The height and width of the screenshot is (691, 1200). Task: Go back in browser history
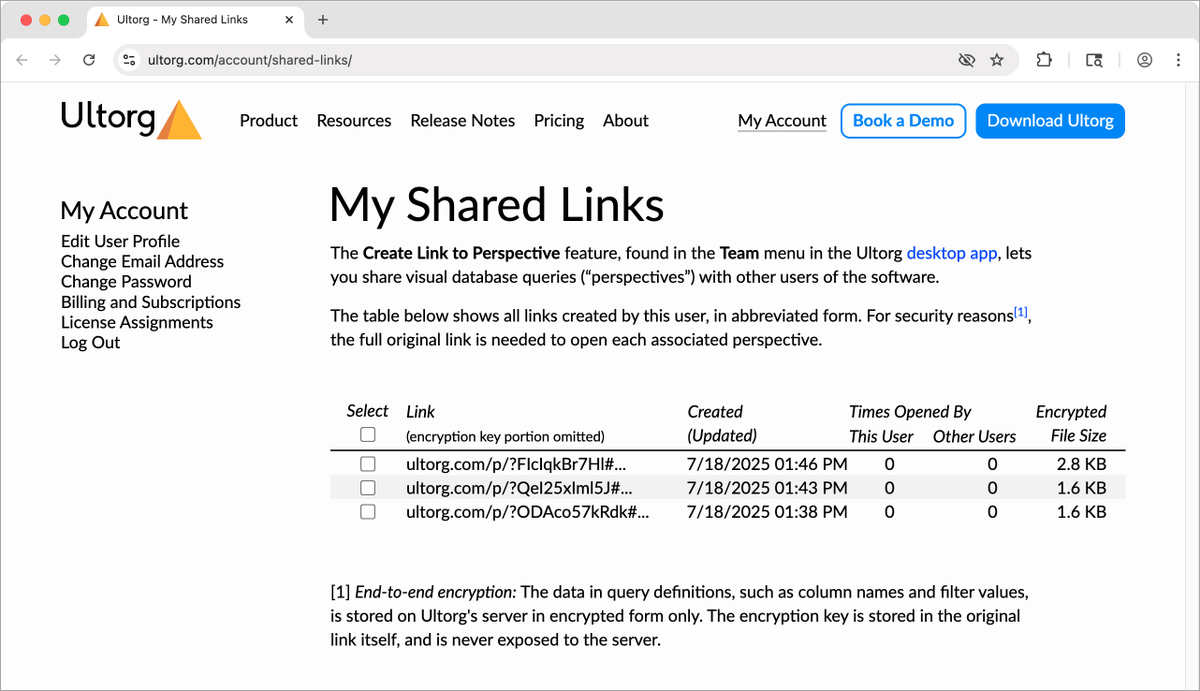[x=22, y=60]
